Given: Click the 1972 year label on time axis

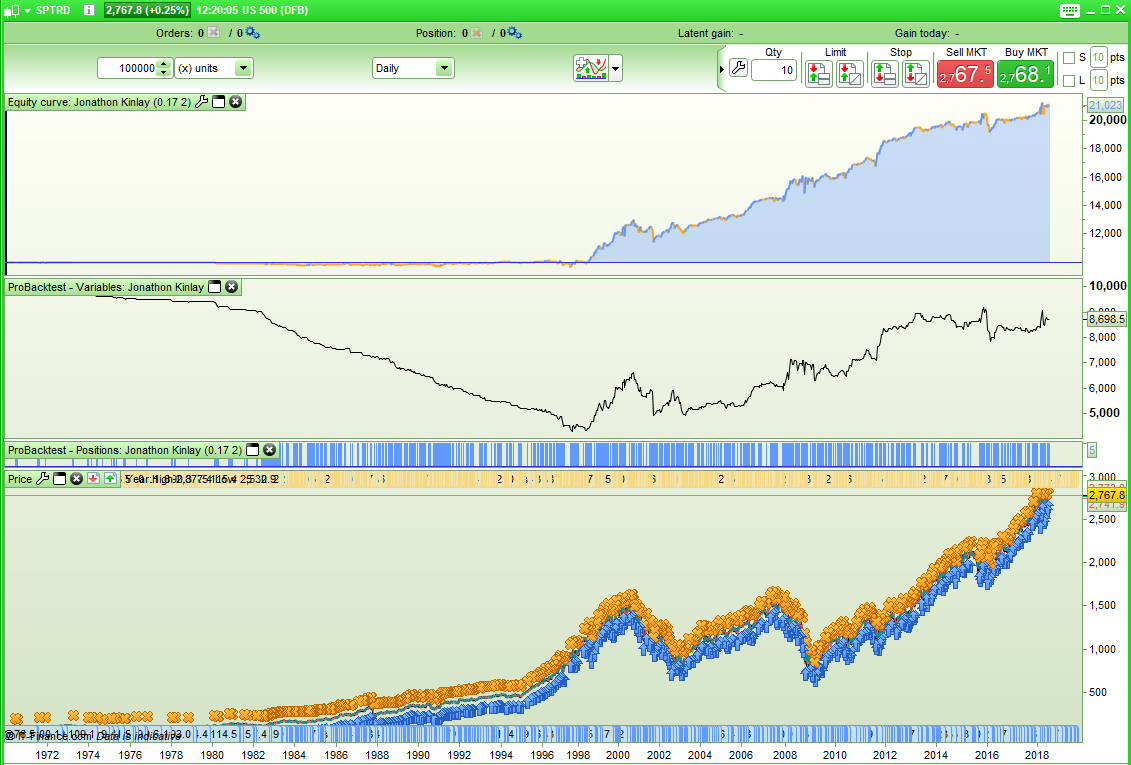Looking at the screenshot, I should (x=48, y=755).
